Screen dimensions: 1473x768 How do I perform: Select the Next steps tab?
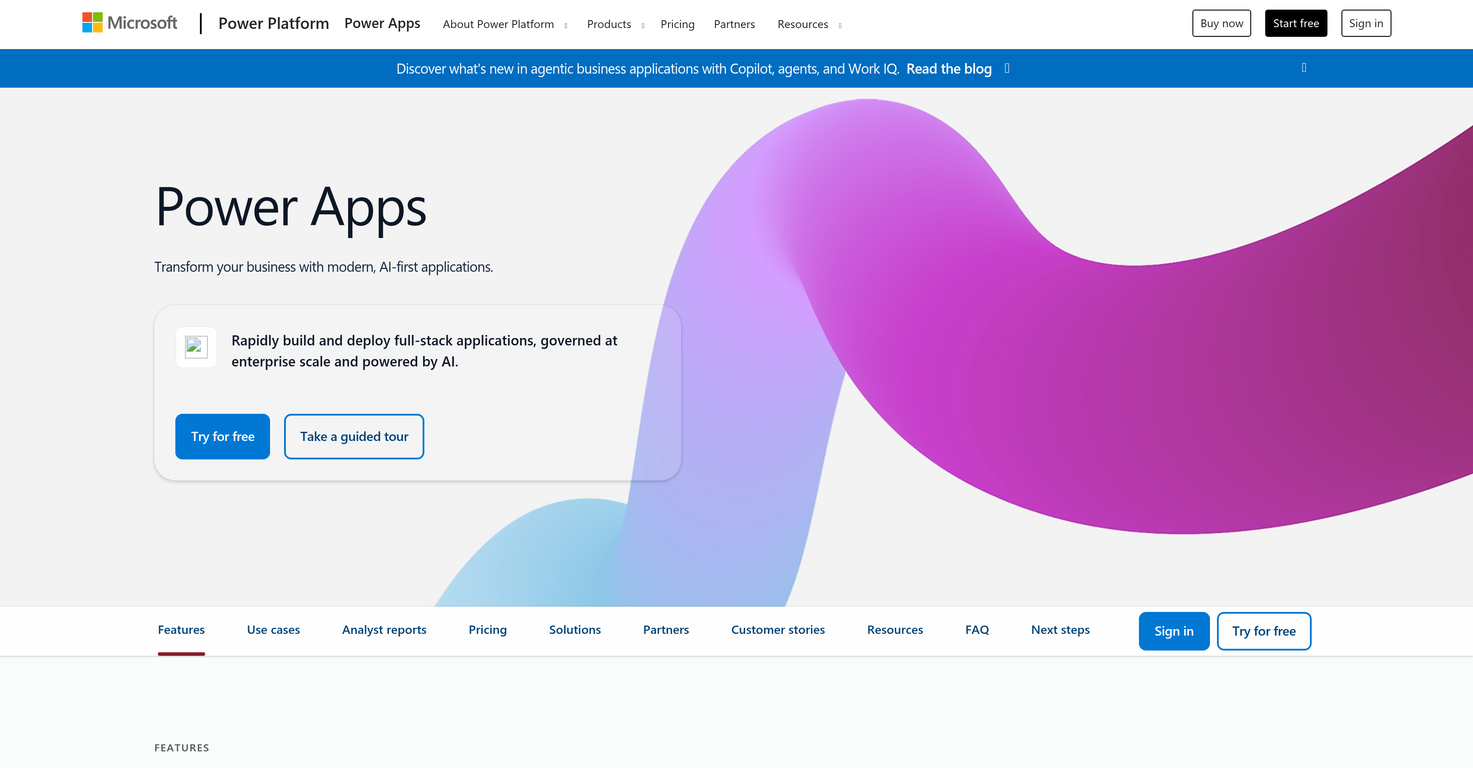click(x=1060, y=629)
